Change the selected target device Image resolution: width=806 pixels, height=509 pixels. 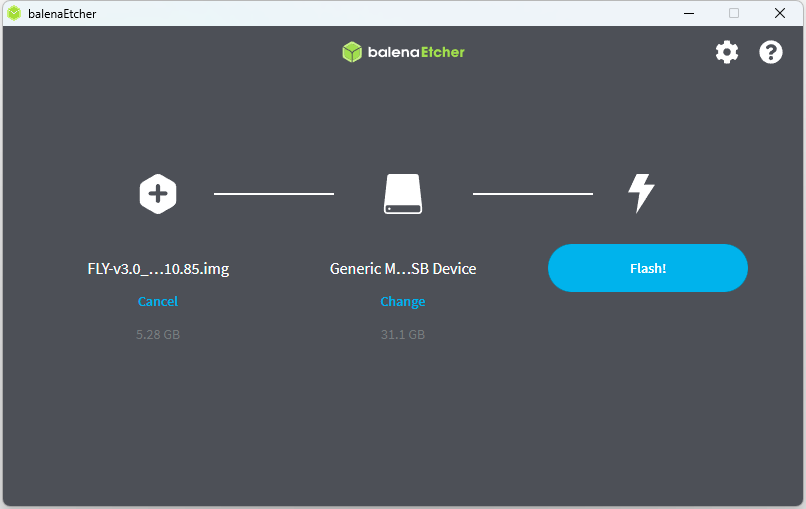point(403,301)
